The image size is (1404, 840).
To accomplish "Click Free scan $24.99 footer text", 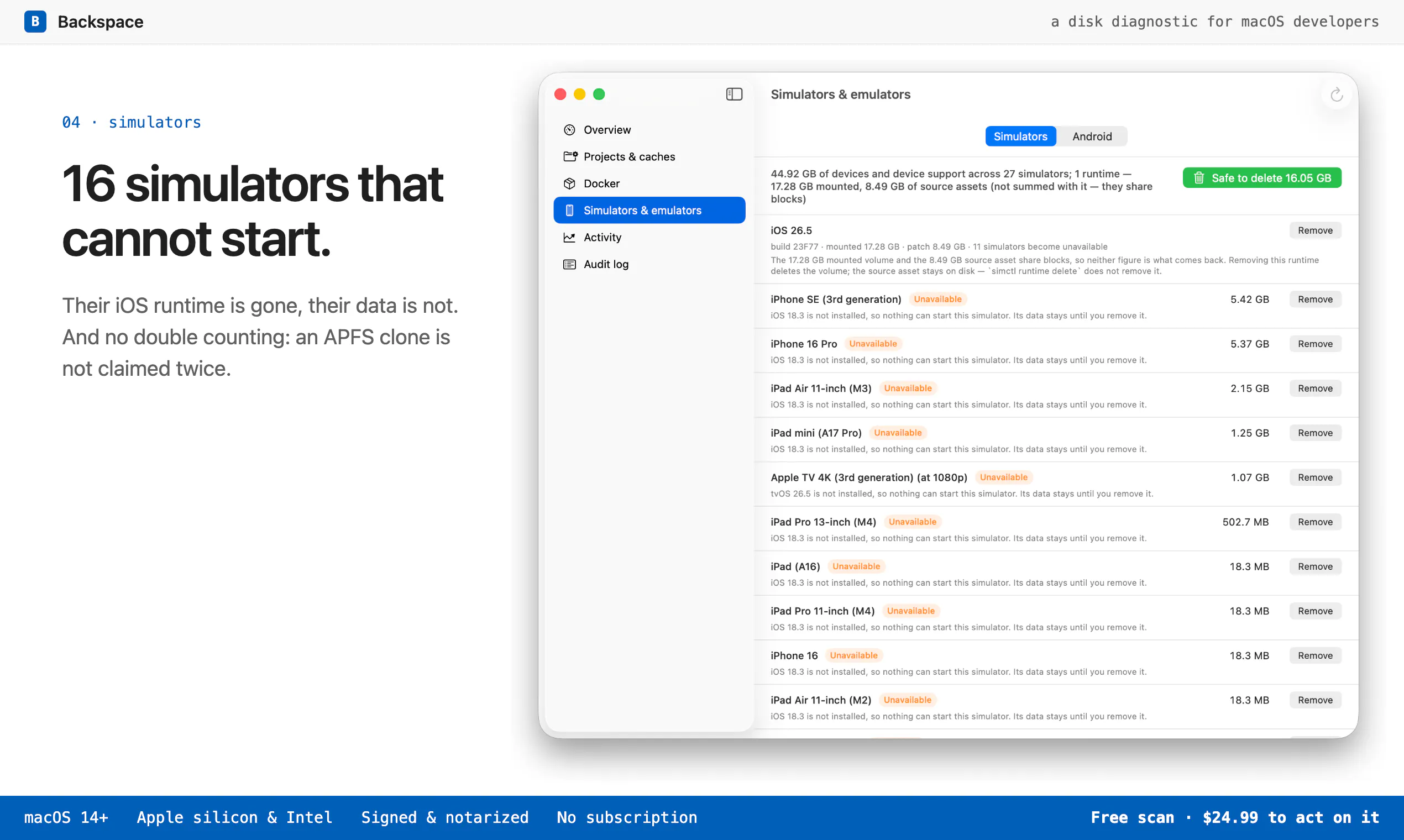I will (1235, 817).
